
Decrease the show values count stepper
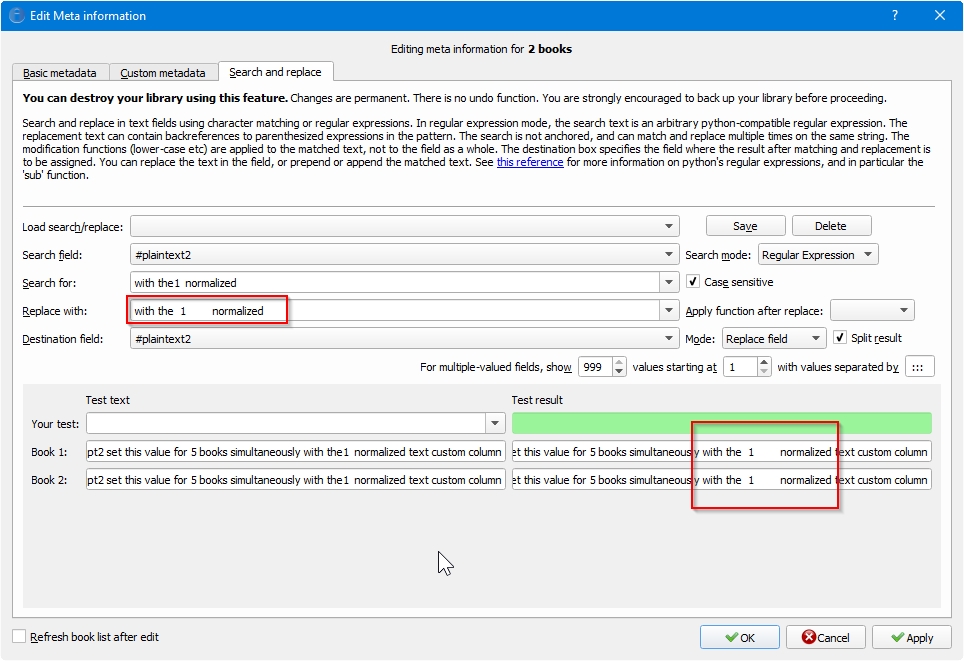[x=619, y=371]
